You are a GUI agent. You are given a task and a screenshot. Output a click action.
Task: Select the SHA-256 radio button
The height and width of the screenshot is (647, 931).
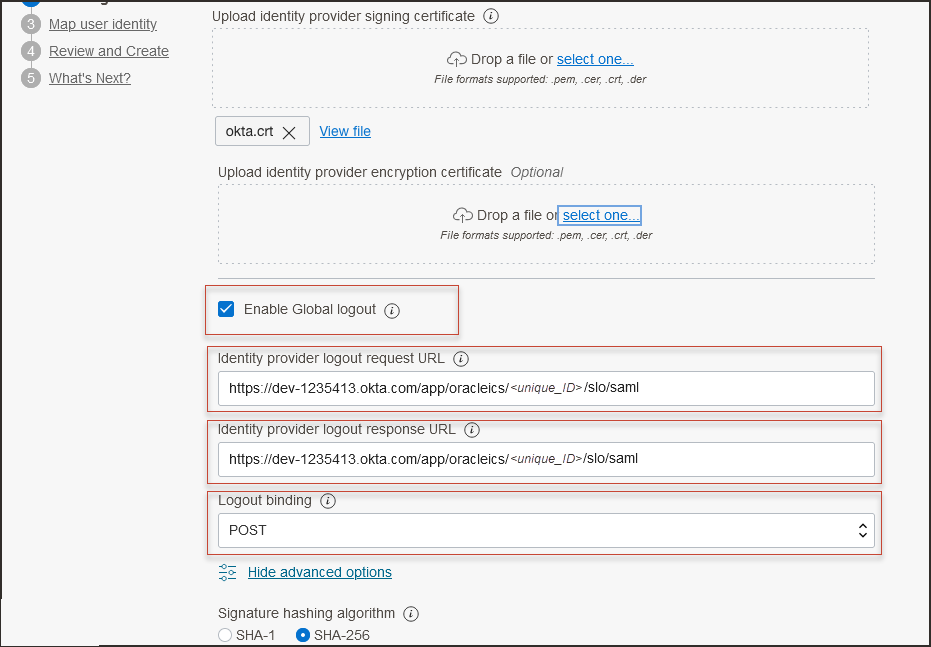303,635
